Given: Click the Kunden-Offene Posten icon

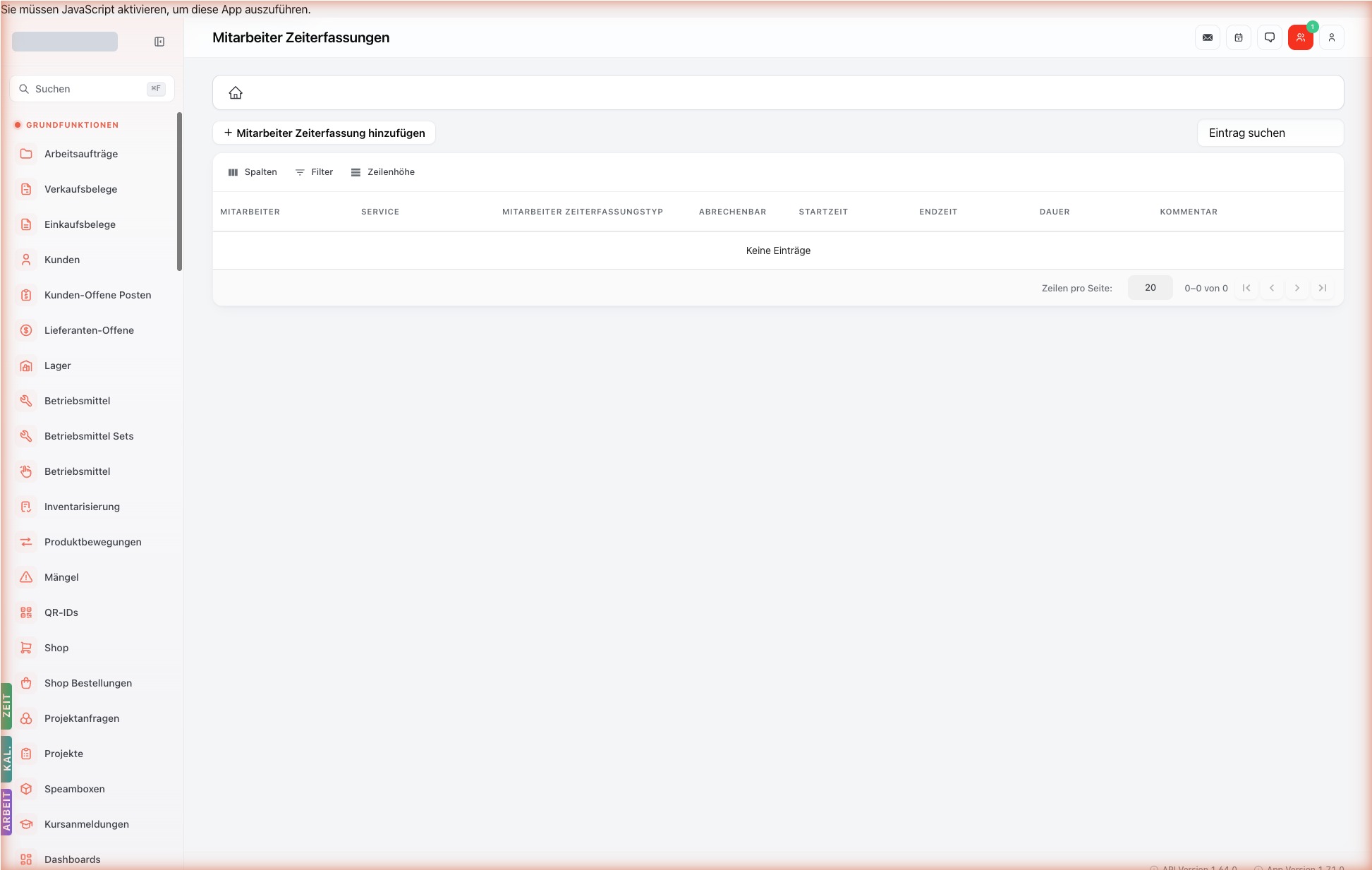Looking at the screenshot, I should click(26, 295).
